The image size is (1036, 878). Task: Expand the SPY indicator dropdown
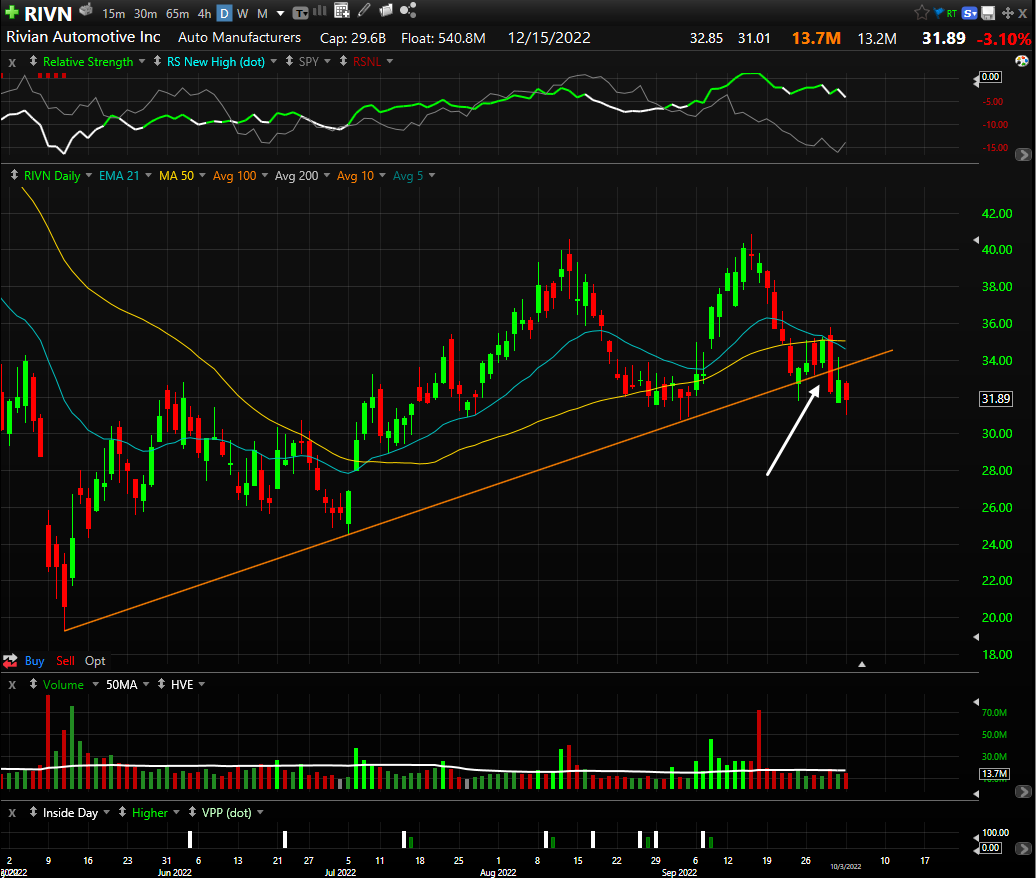(x=328, y=61)
